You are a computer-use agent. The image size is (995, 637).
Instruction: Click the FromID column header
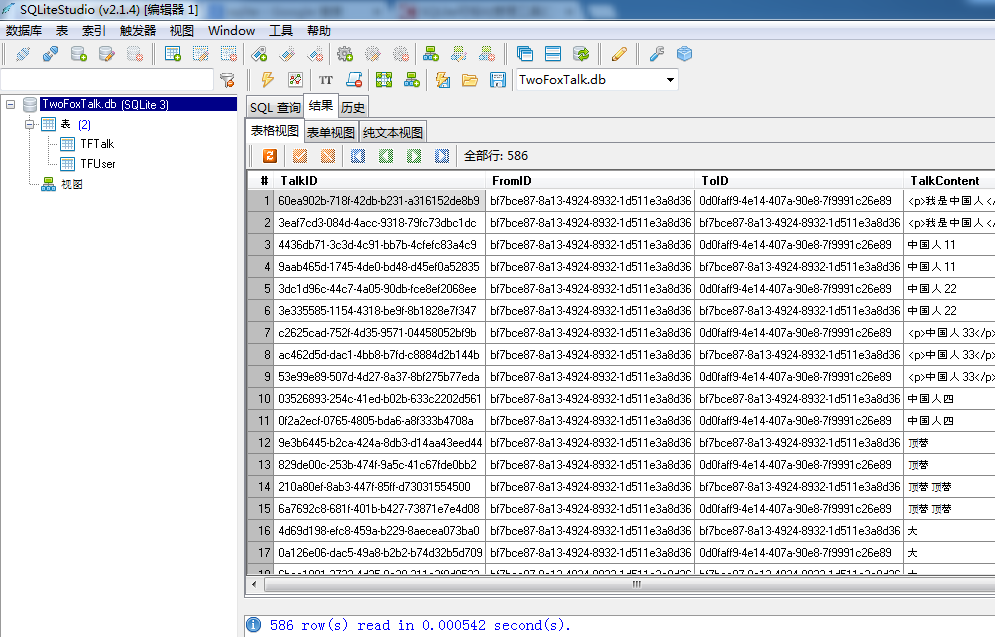tap(590, 181)
